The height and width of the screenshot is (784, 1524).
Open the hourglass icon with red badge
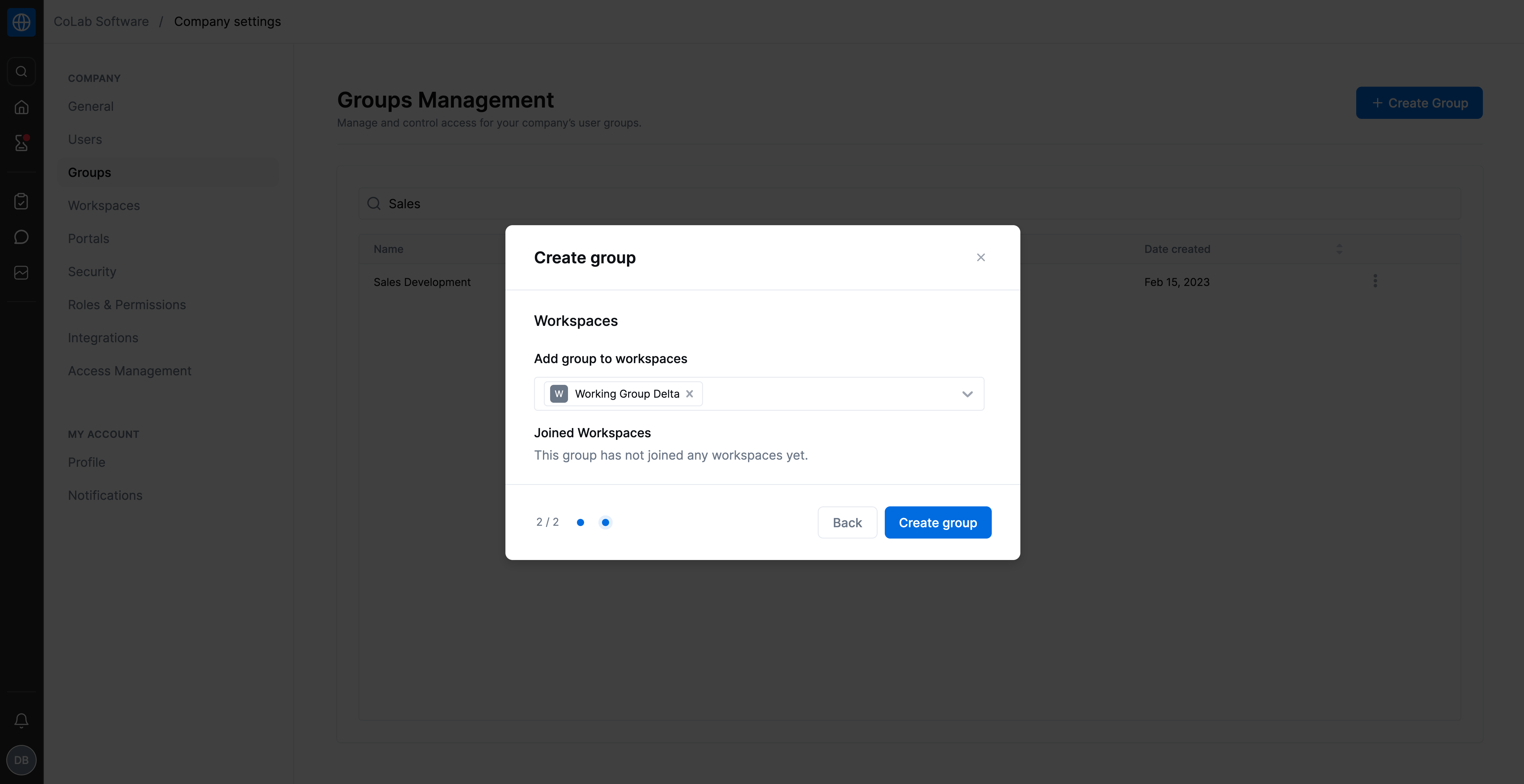click(x=21, y=142)
